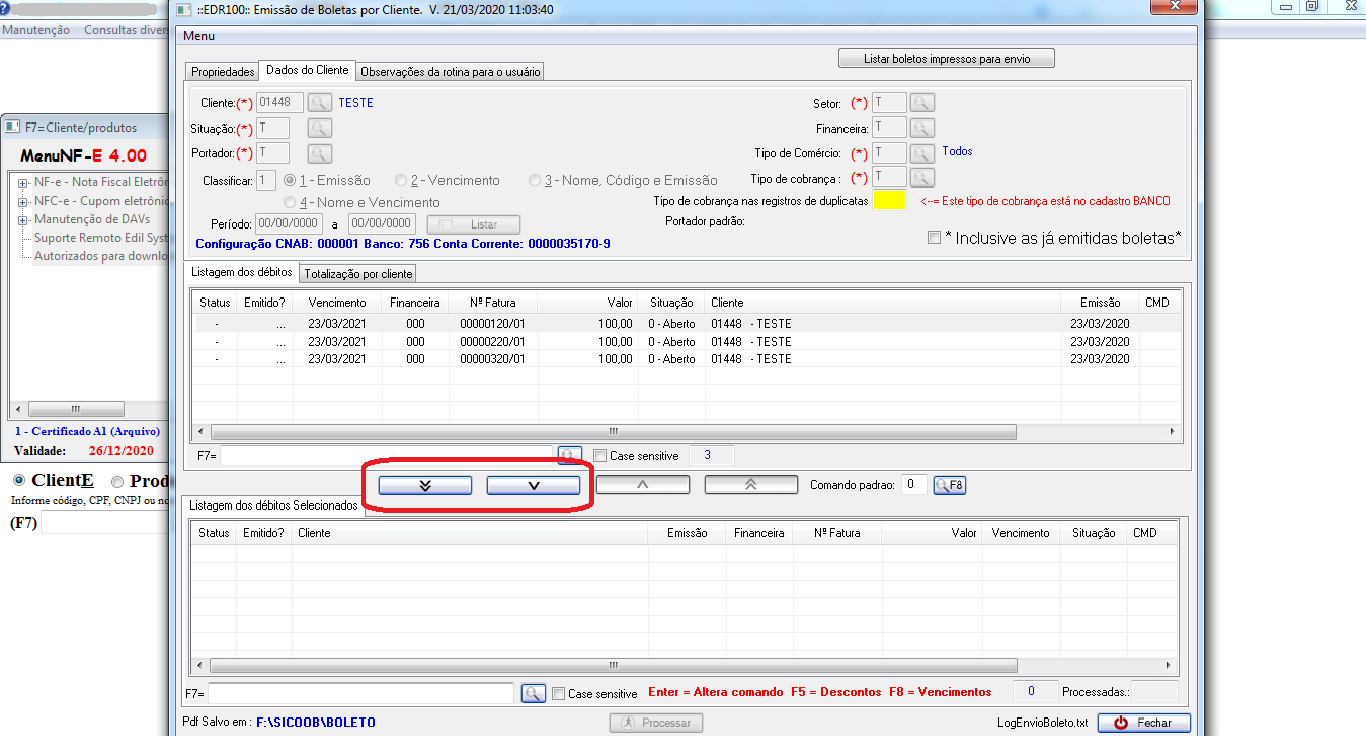
Task: Click the F8 Comando padrão search button
Action: [x=949, y=485]
